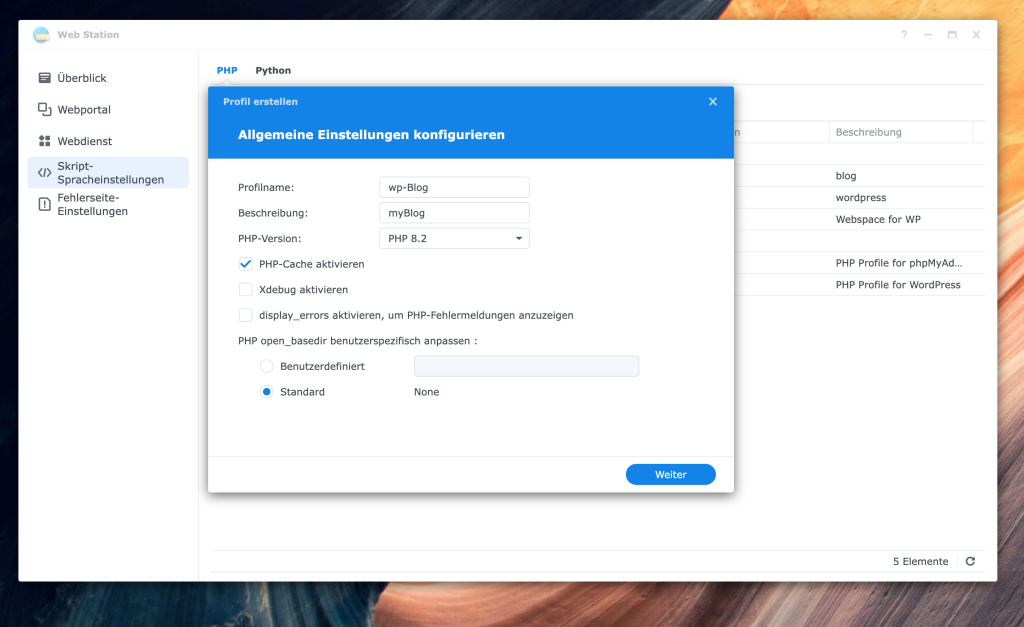The image size is (1024, 627).
Task: Click the Profilname input field
Action: (x=454, y=188)
